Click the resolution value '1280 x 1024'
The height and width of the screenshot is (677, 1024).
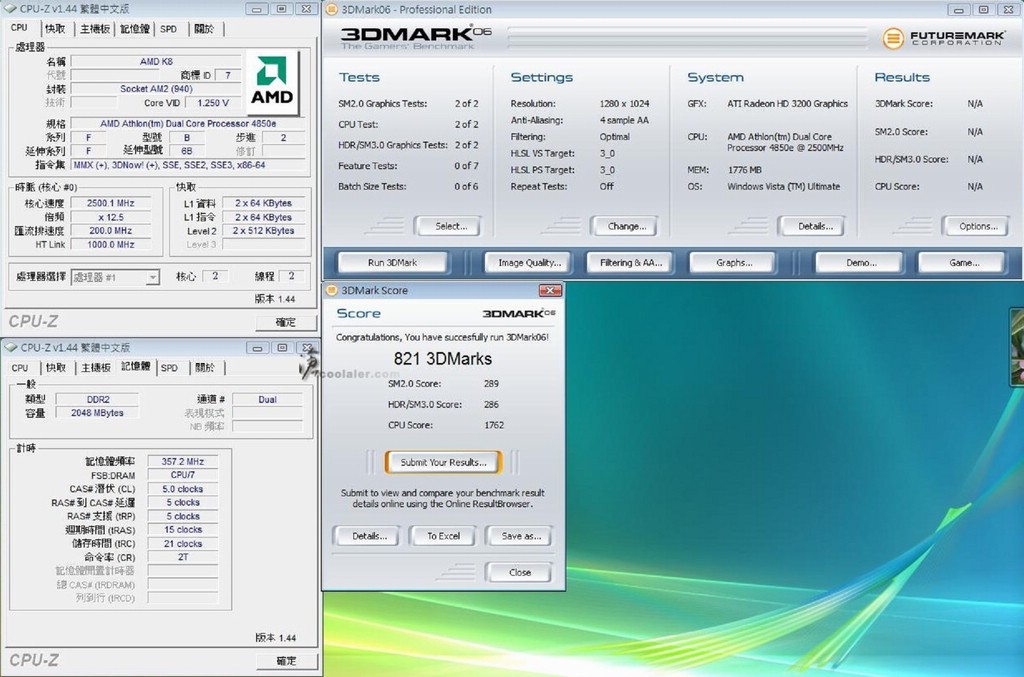tap(624, 104)
